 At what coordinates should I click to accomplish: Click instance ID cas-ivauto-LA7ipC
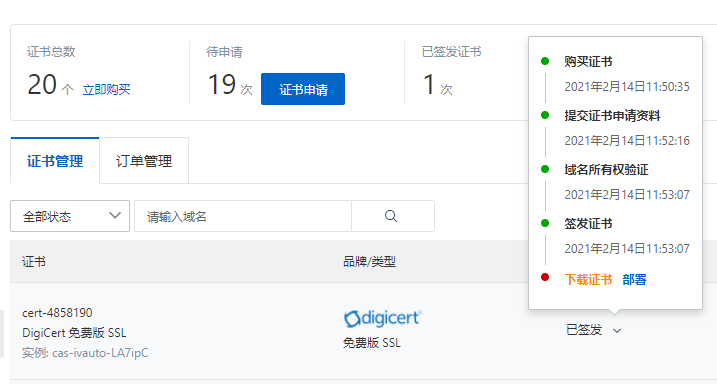pos(100,353)
